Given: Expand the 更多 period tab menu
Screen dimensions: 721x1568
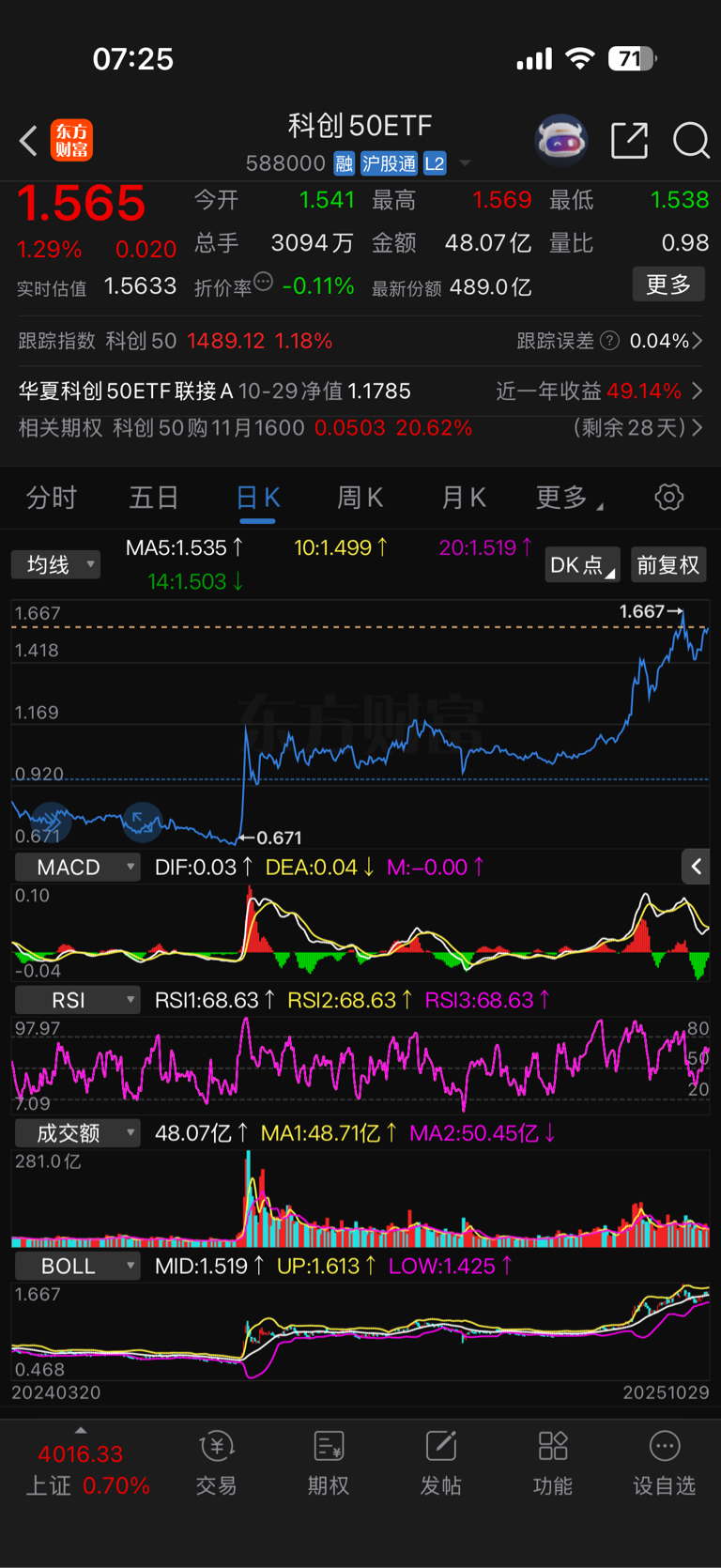Looking at the screenshot, I should pyautogui.click(x=569, y=498).
